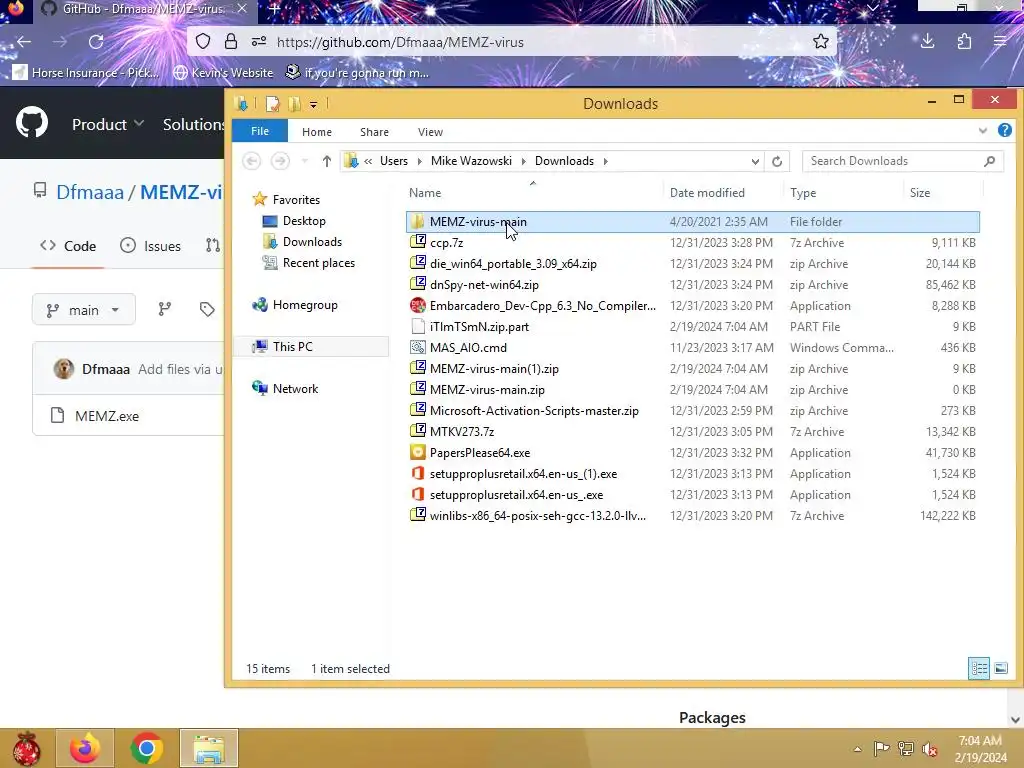Go up one folder level in Explorer
The image size is (1024, 768).
pyautogui.click(x=327, y=161)
